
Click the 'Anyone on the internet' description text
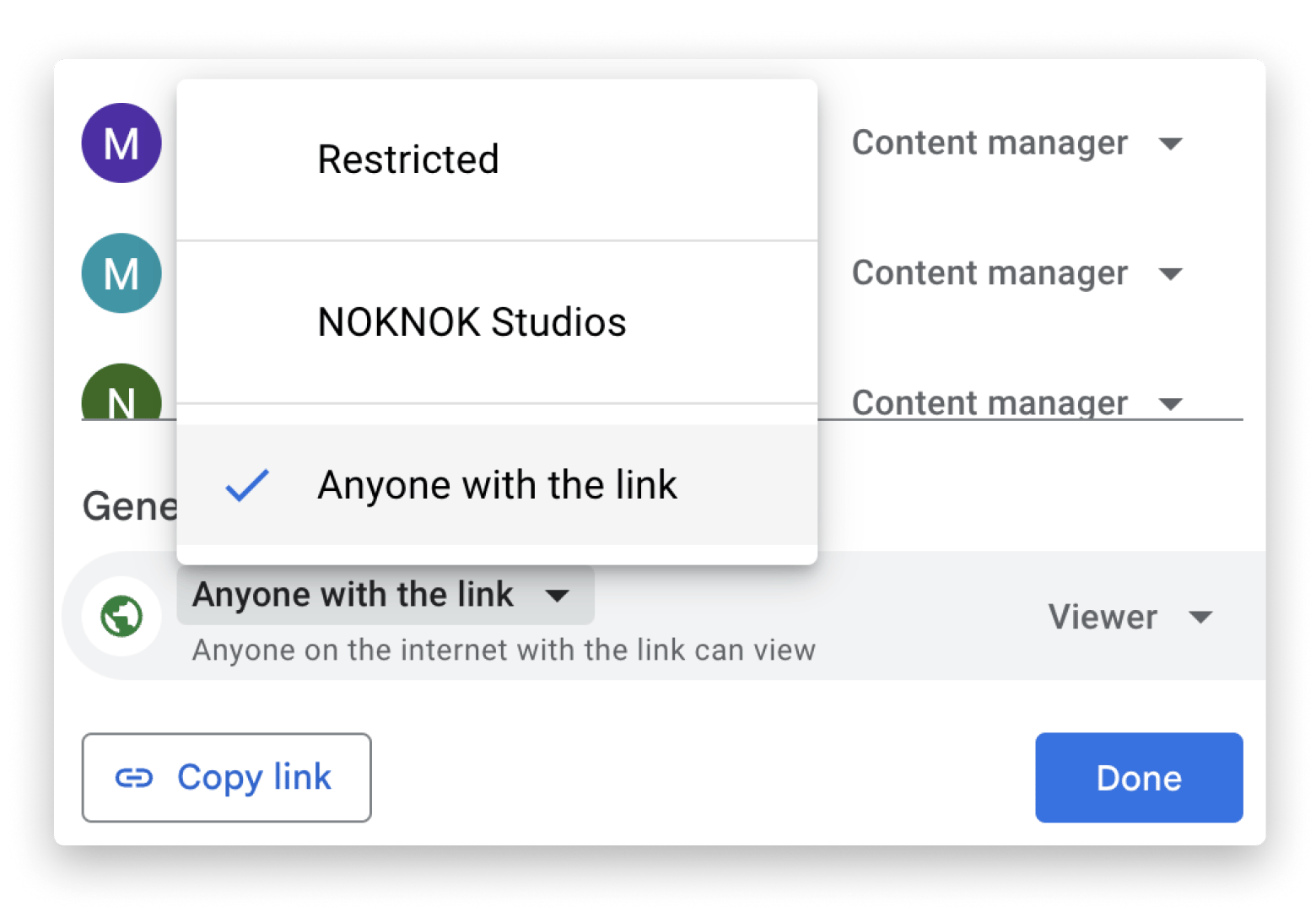pyautogui.click(x=504, y=650)
